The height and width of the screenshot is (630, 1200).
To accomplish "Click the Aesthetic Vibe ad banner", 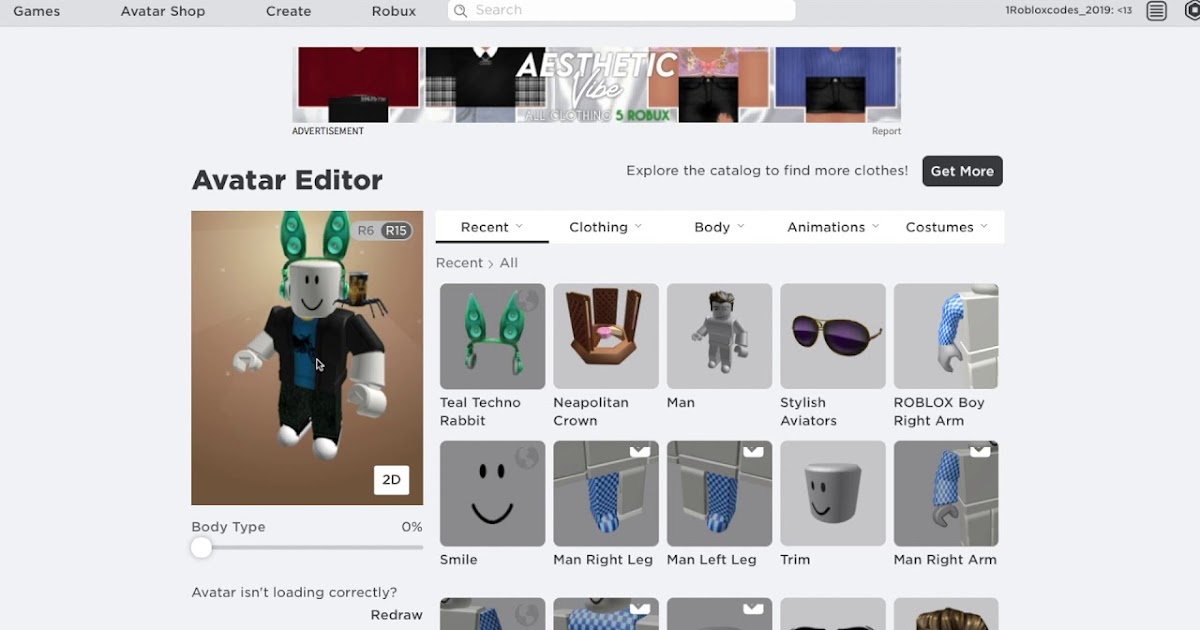I will tap(596, 85).
